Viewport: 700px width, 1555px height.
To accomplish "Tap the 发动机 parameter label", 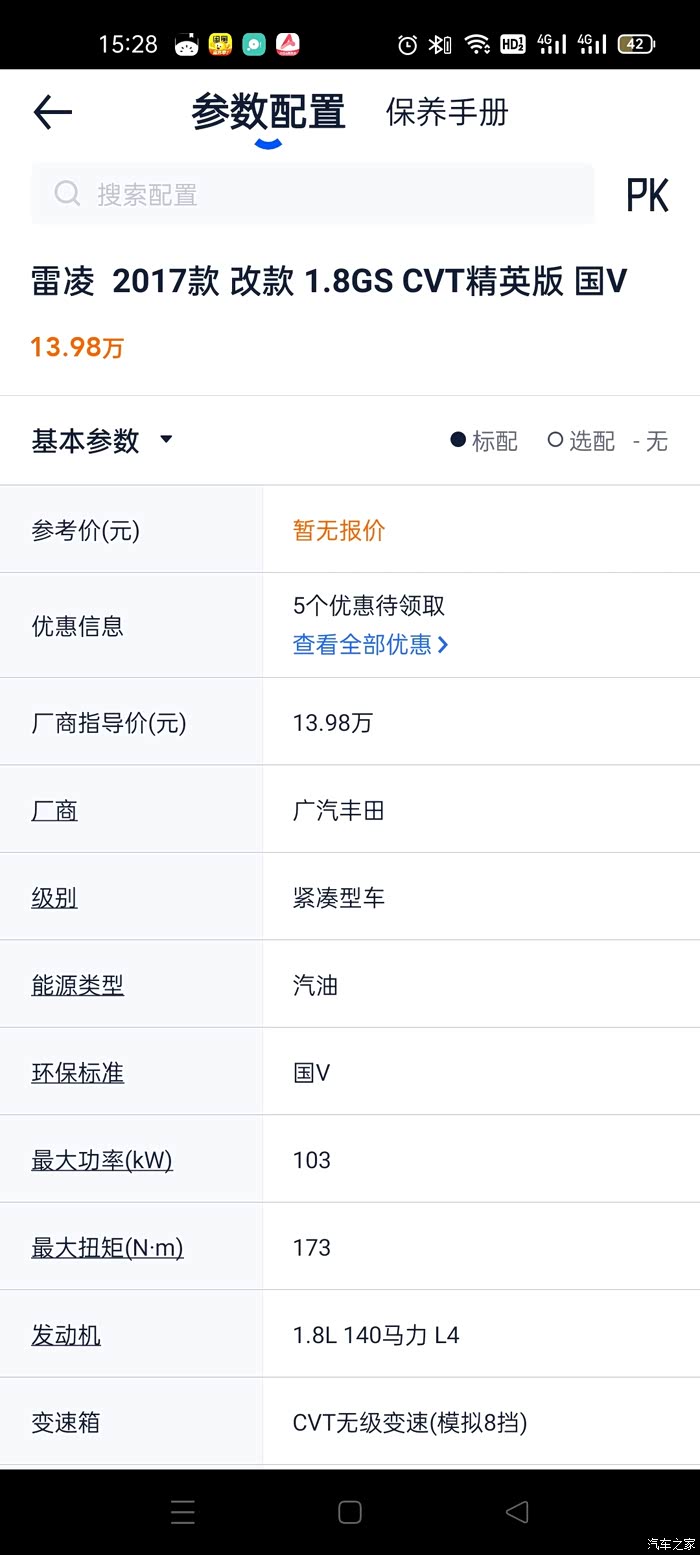I will [66, 1335].
